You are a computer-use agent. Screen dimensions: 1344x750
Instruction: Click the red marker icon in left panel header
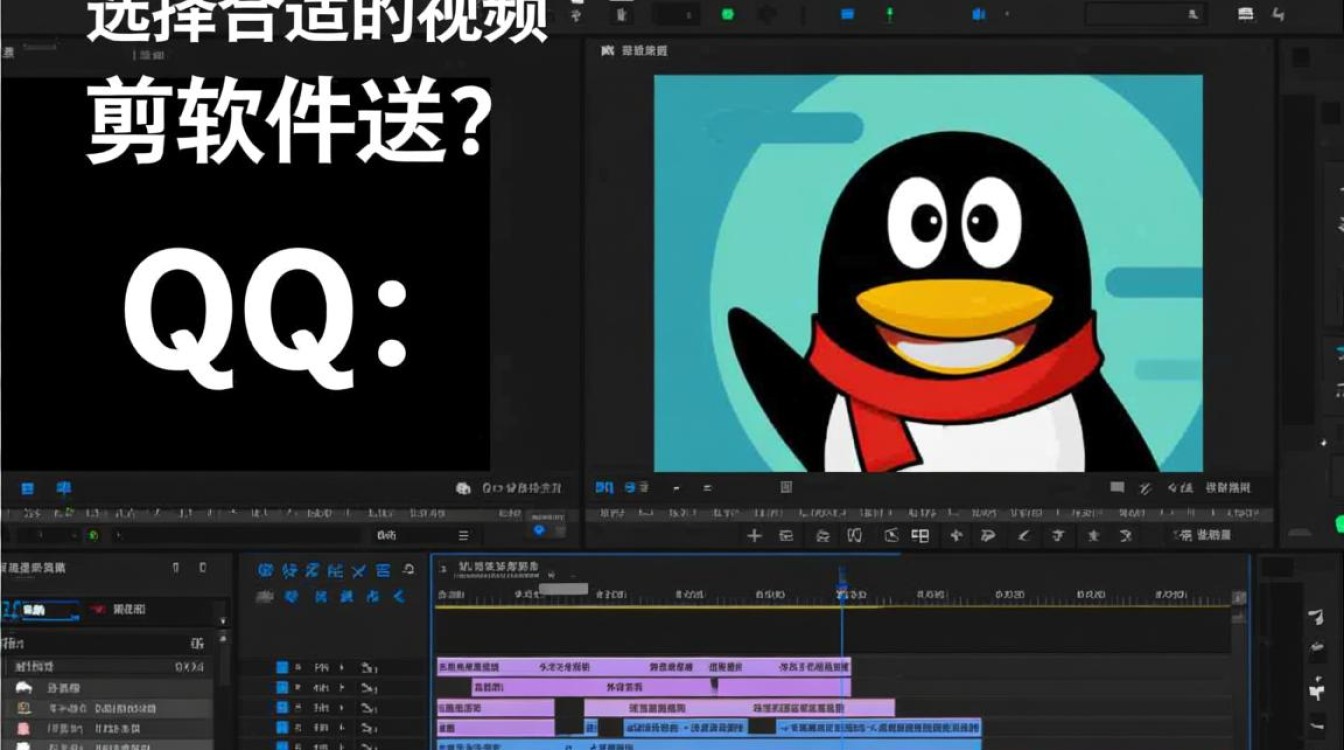tap(97, 609)
